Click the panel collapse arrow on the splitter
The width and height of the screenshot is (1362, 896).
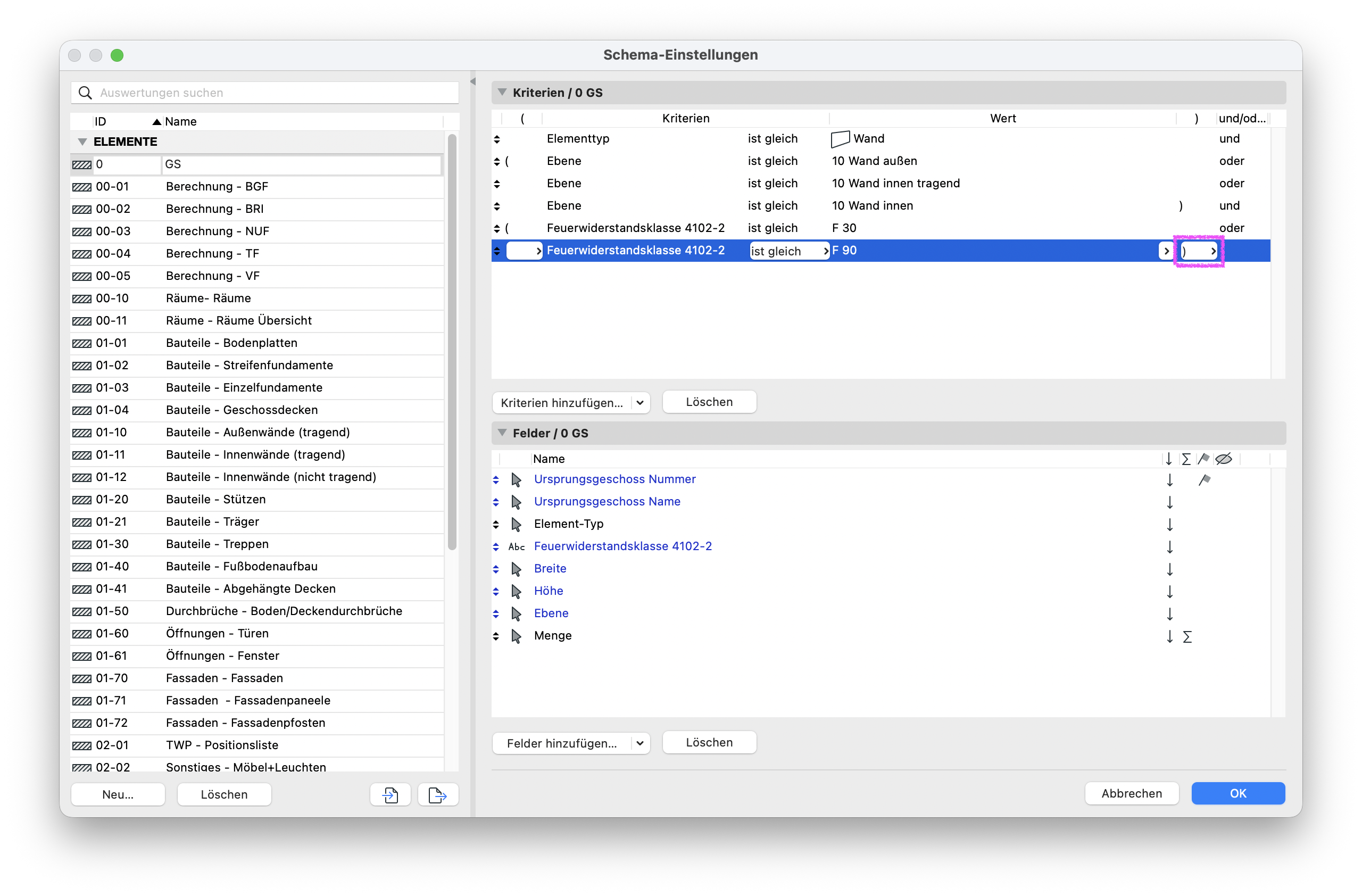pos(472,81)
